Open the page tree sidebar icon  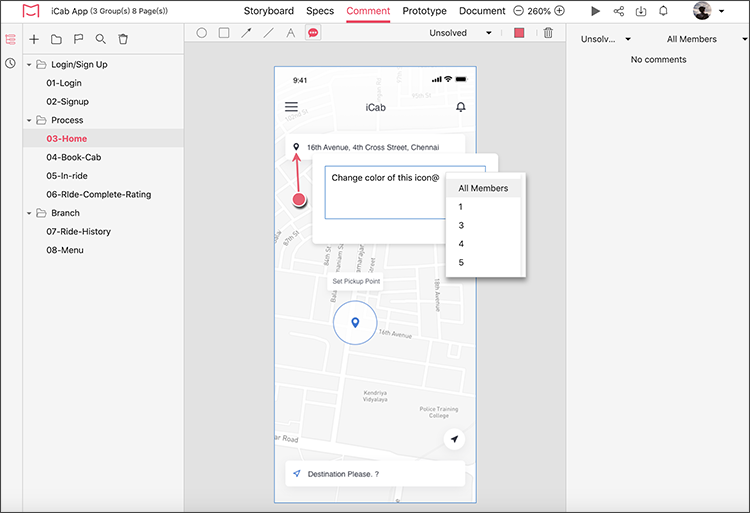point(11,39)
